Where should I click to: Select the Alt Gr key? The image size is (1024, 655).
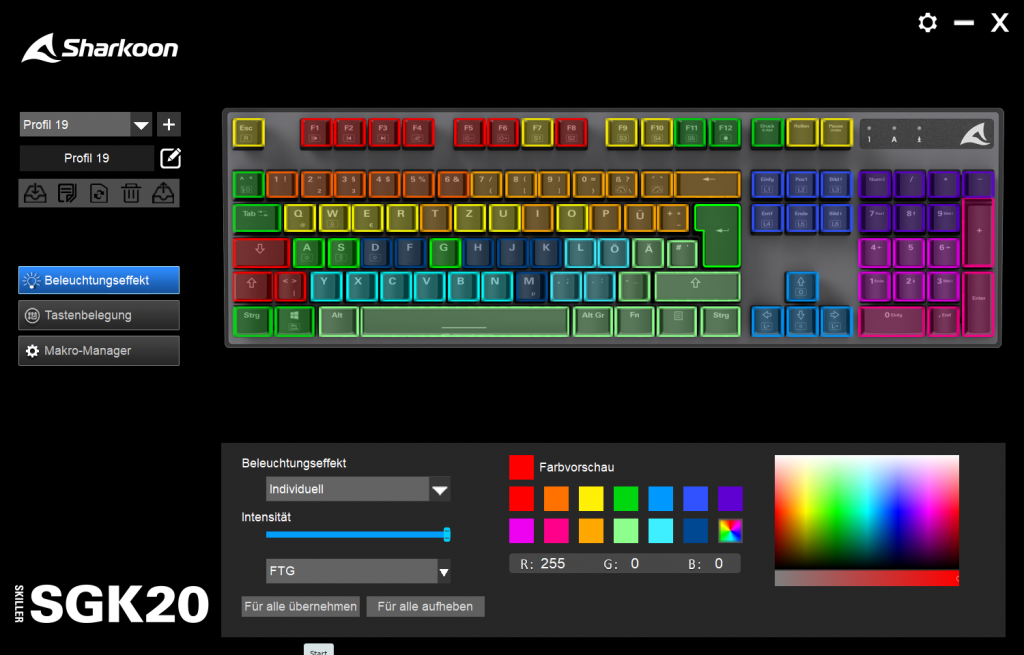[593, 321]
